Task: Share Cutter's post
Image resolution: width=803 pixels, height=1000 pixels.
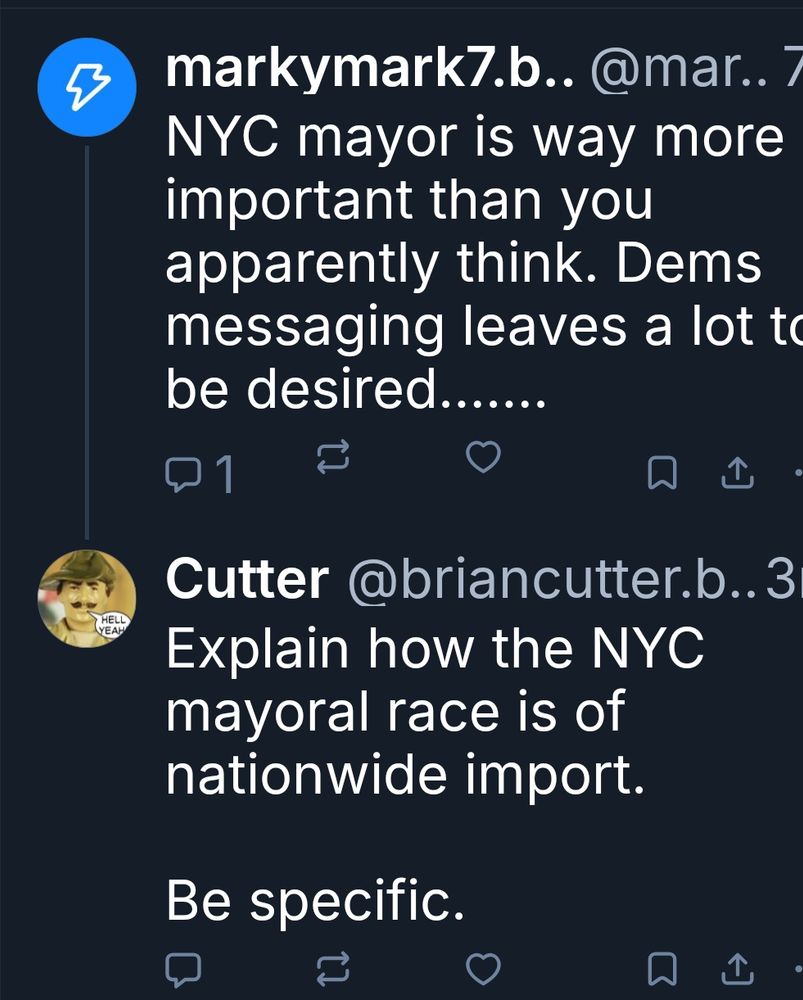Action: point(737,968)
